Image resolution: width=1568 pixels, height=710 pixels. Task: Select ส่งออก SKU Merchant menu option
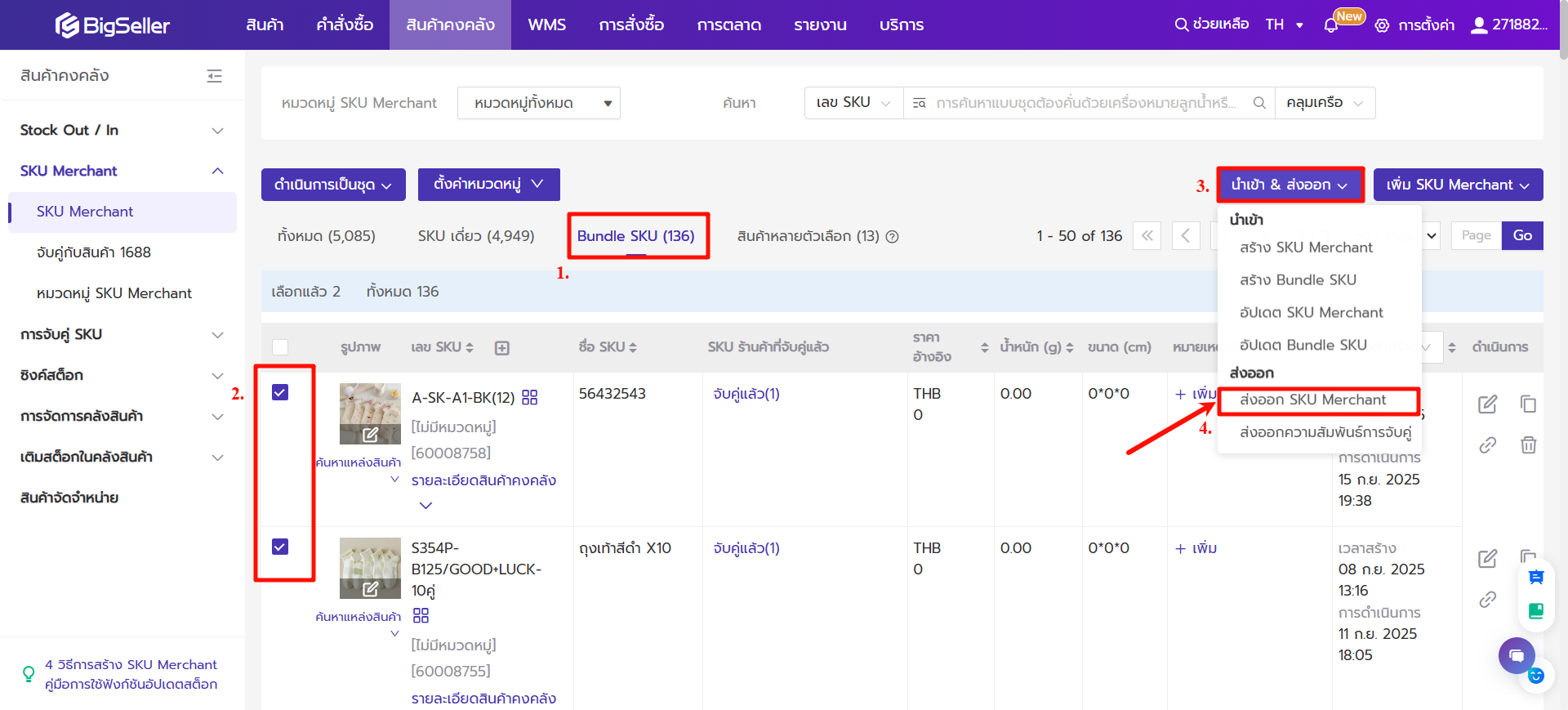click(x=1312, y=400)
